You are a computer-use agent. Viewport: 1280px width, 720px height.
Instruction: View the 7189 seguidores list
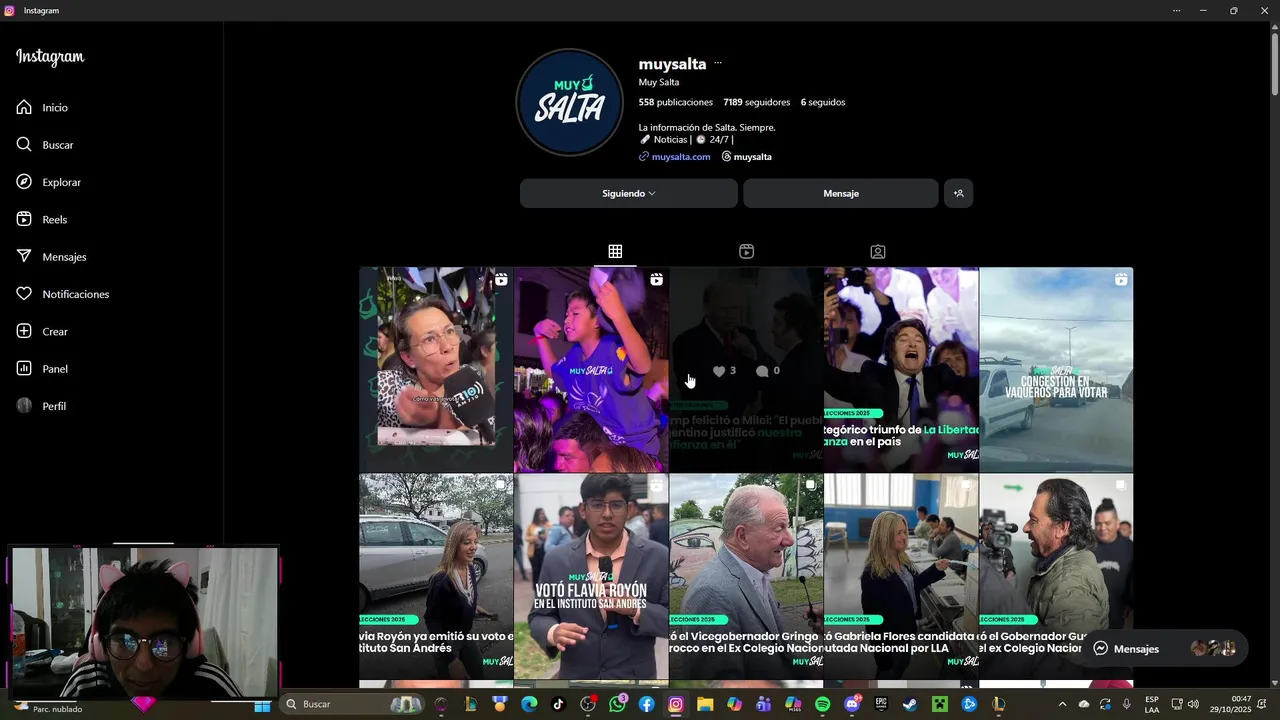[x=756, y=102]
